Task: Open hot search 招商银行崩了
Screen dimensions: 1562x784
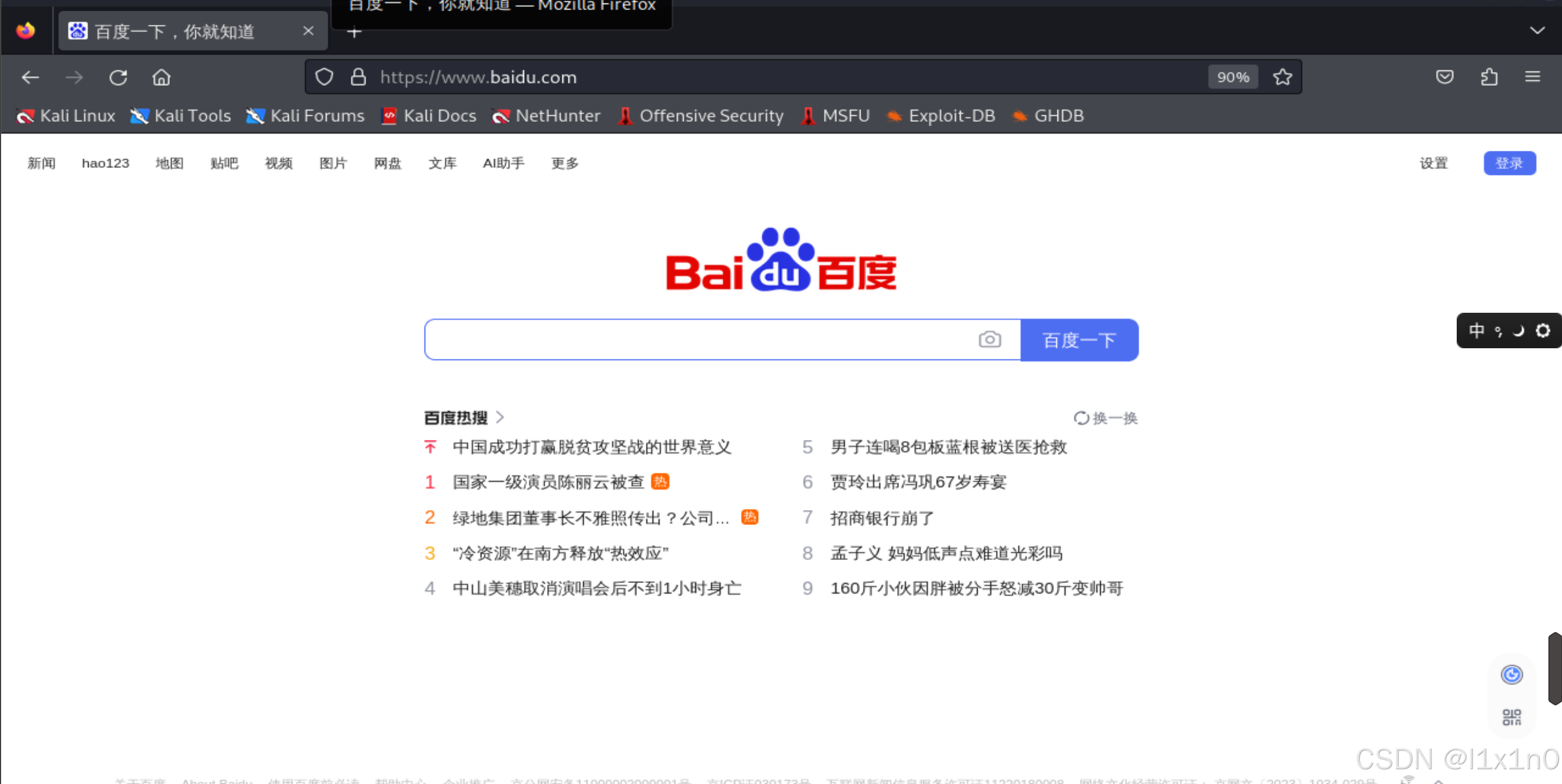Action: tap(882, 518)
